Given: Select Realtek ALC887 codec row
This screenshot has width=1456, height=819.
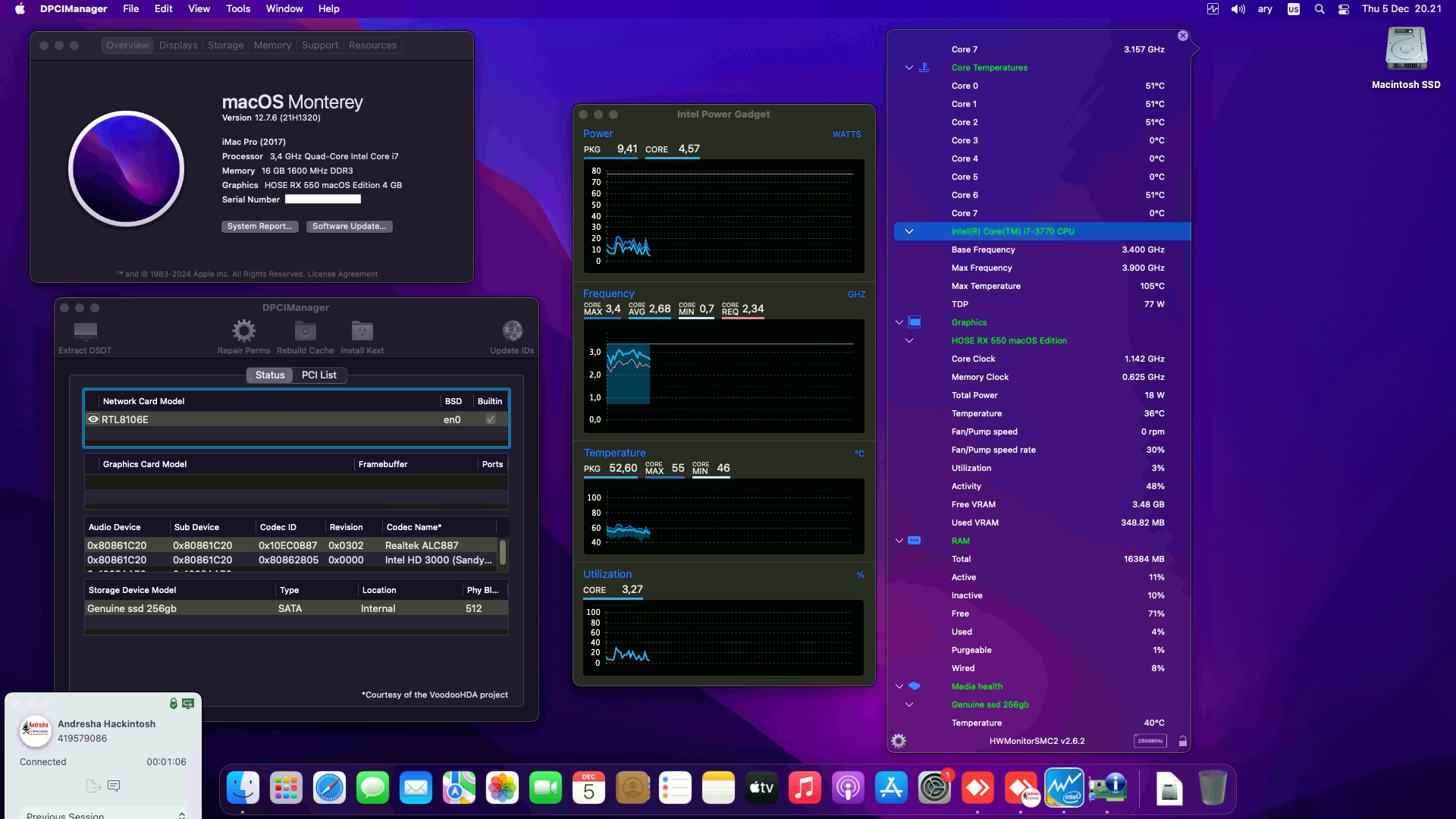Looking at the screenshot, I should click(291, 545).
